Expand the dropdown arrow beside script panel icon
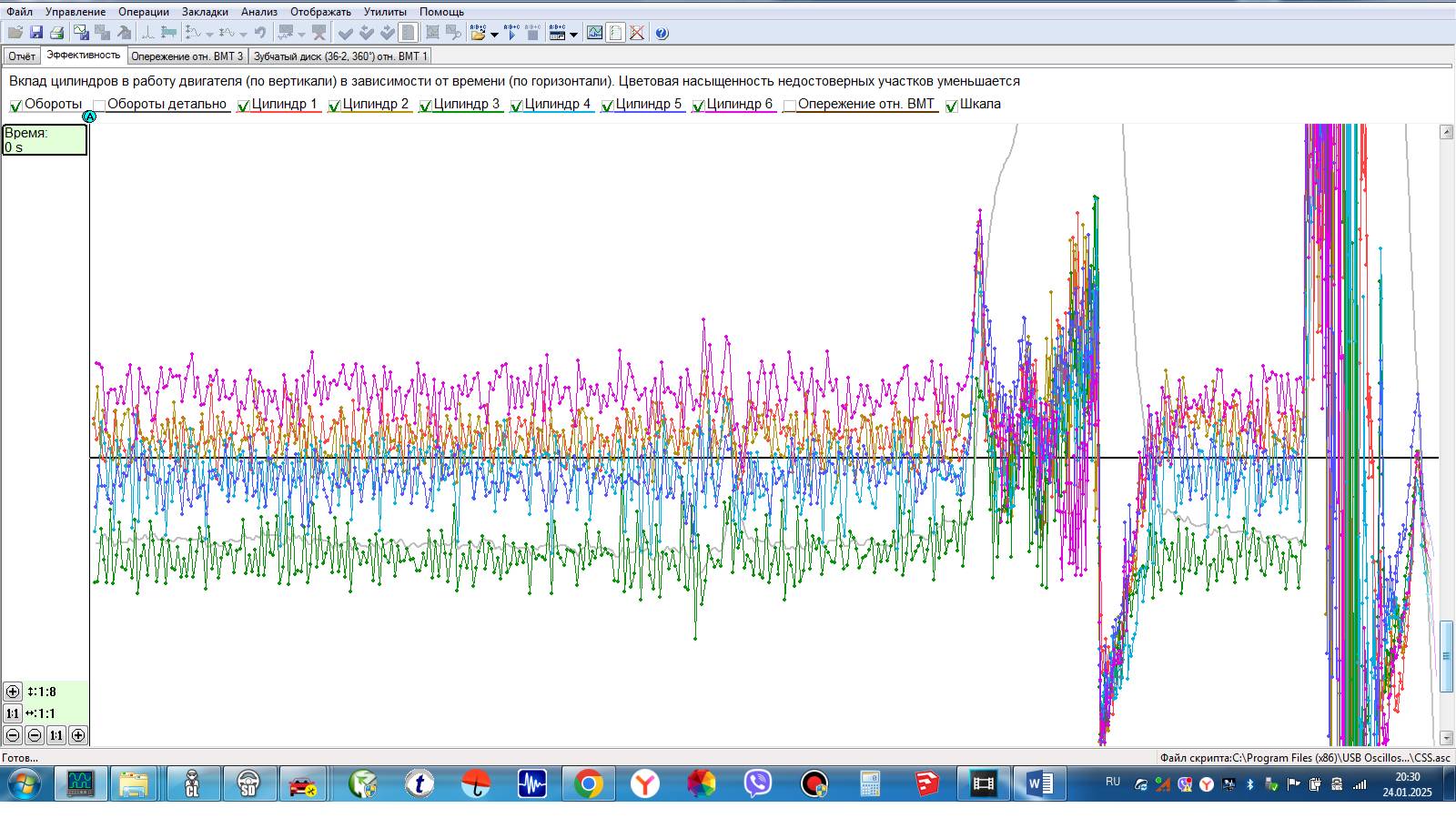1456x818 pixels. 573,35
